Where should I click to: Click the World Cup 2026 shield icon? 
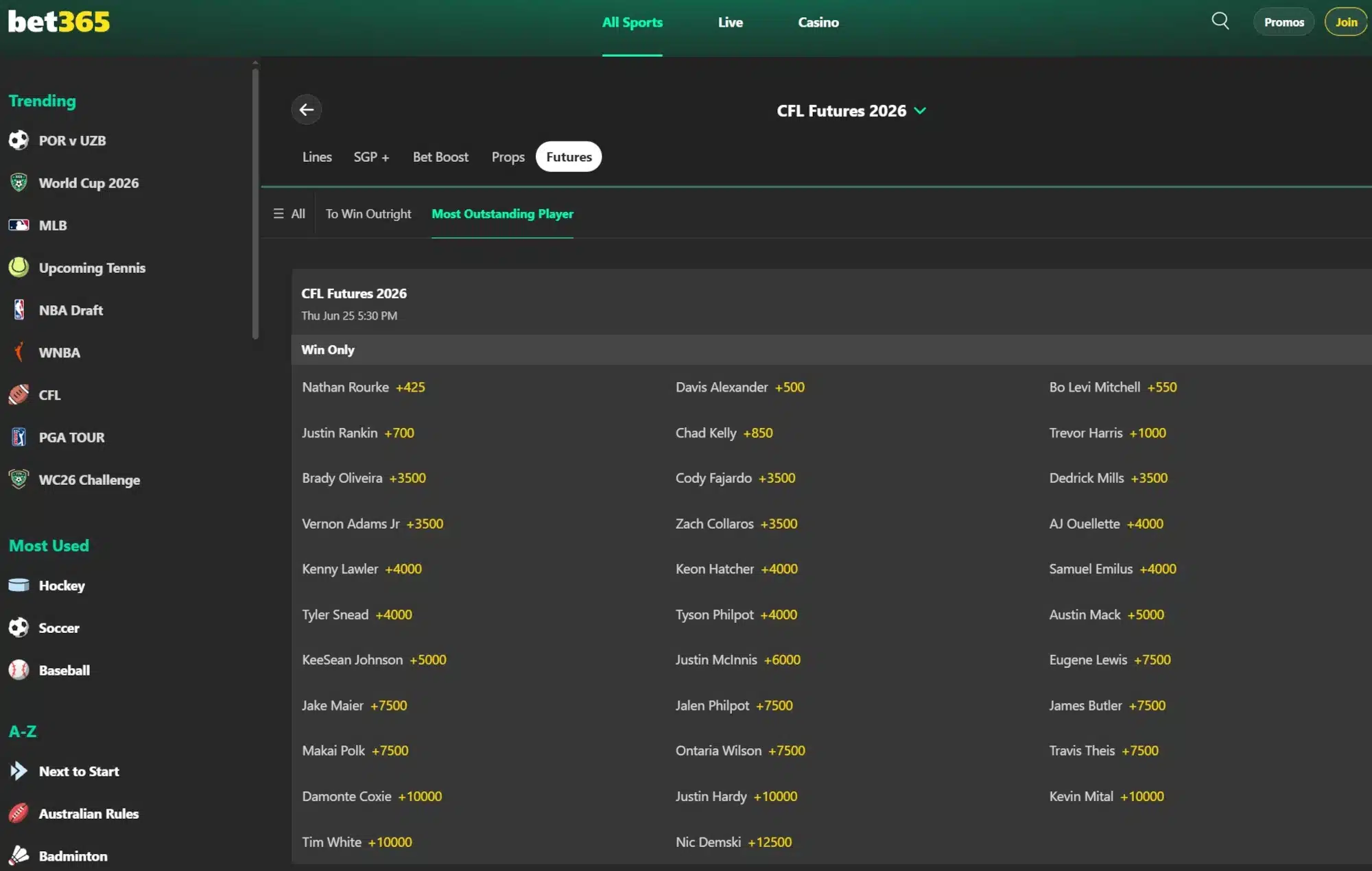pyautogui.click(x=19, y=183)
